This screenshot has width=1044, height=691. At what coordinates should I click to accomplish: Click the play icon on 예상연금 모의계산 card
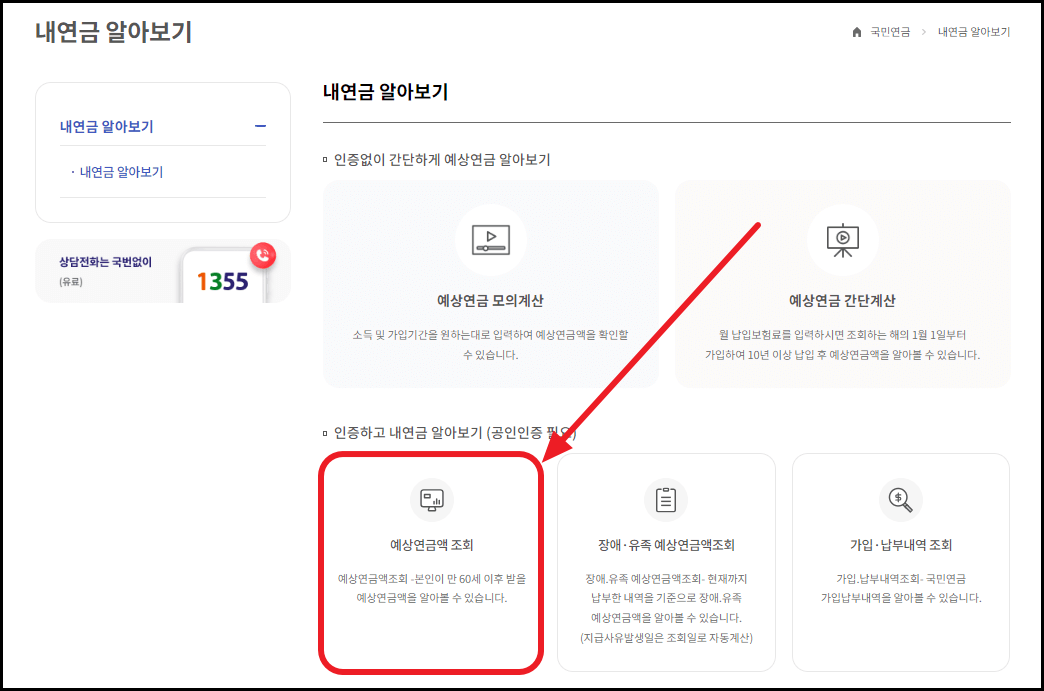coord(491,239)
